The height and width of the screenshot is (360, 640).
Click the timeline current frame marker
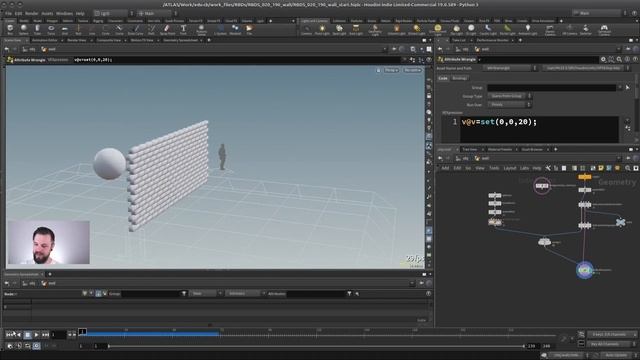(x=82, y=332)
